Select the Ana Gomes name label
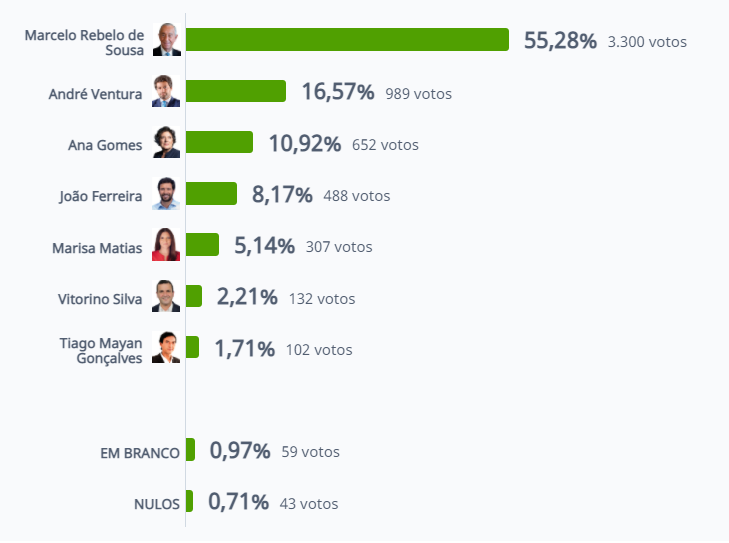Screen dimensions: 729x543 [105, 145]
